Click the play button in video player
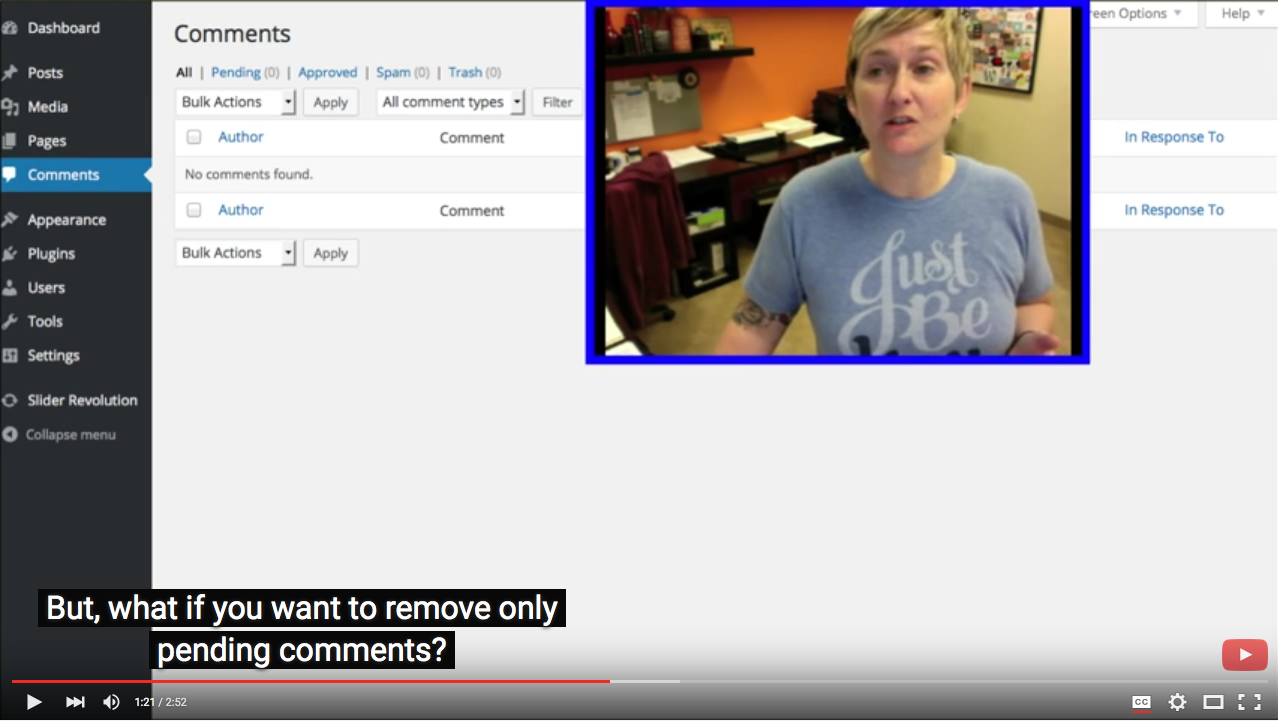This screenshot has height=721, width=1278. (33, 702)
